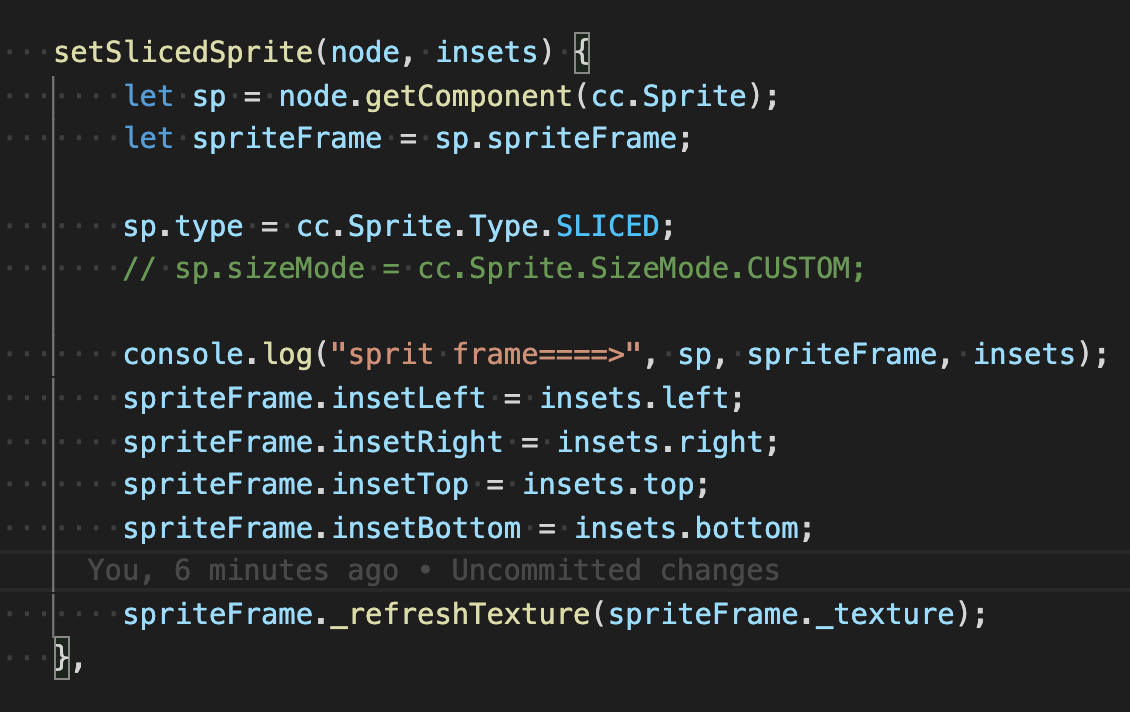
Task: Click the spriteFrame variable in its let declaration
Action: [286, 138]
